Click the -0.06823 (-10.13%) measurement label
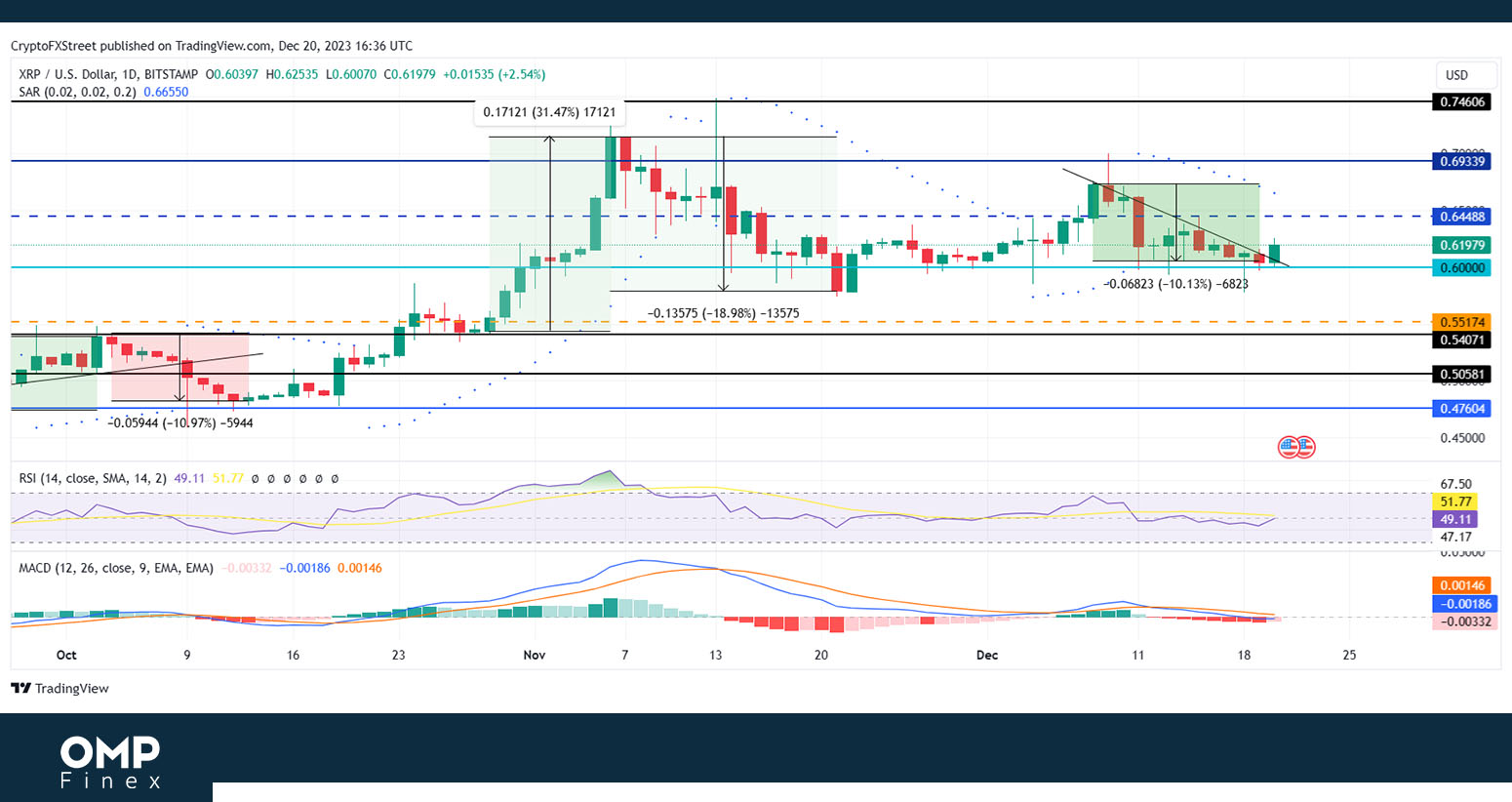Screen dimensions: 1512x802 (1175, 284)
